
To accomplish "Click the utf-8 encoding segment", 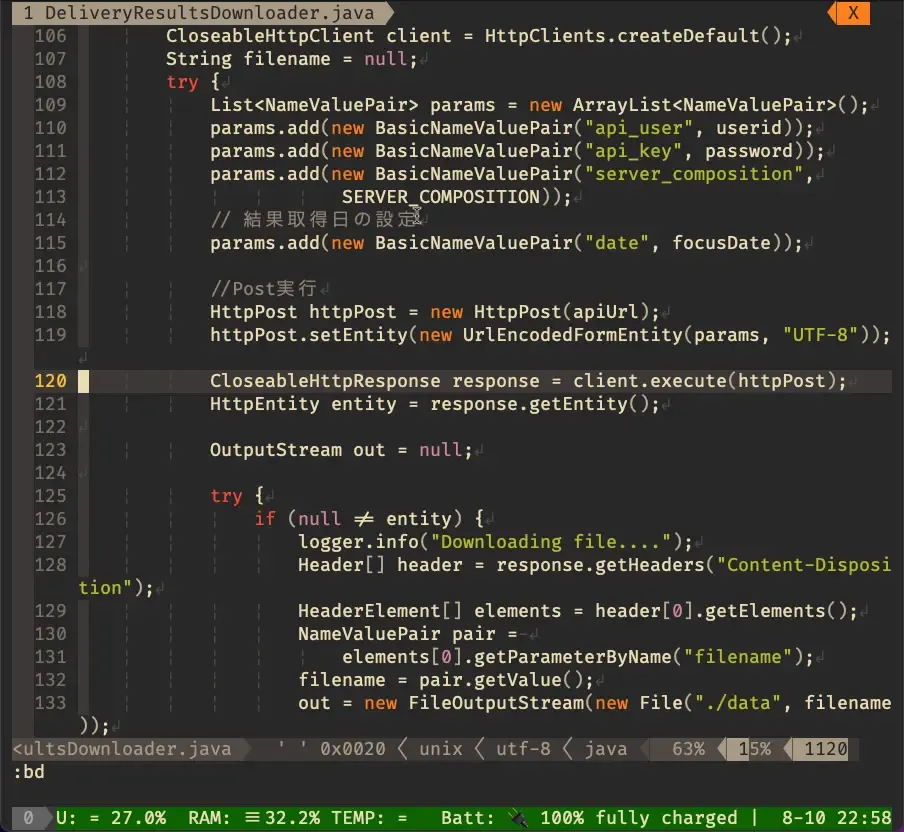I will tap(523, 749).
